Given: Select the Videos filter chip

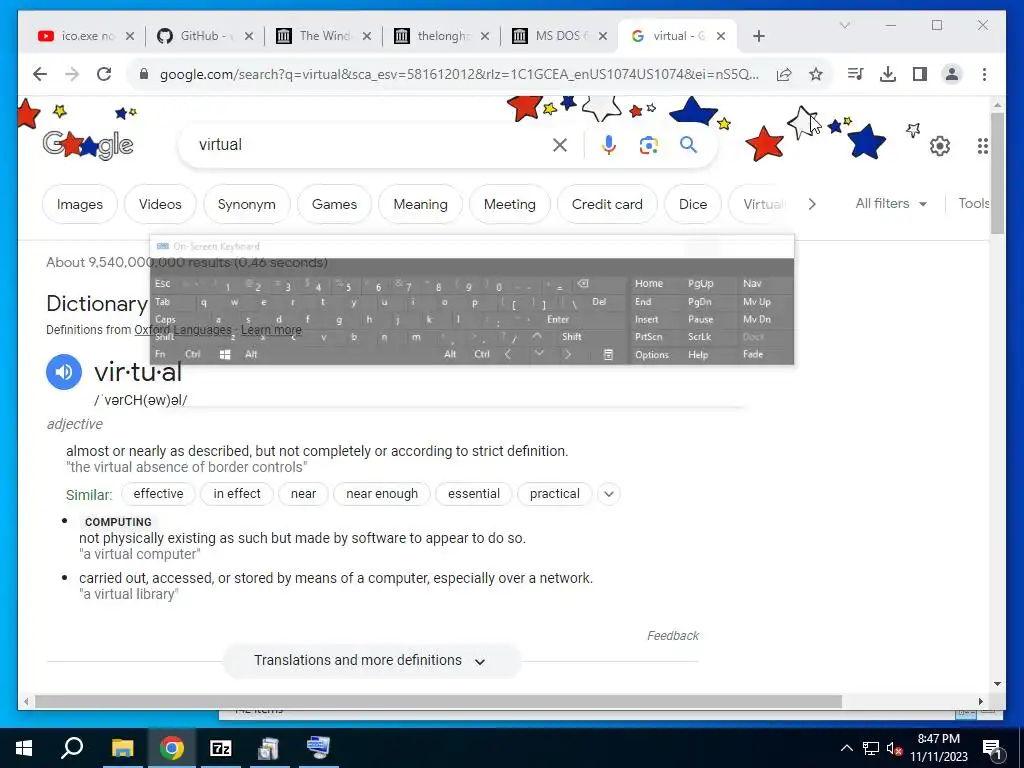Looking at the screenshot, I should (x=160, y=204).
